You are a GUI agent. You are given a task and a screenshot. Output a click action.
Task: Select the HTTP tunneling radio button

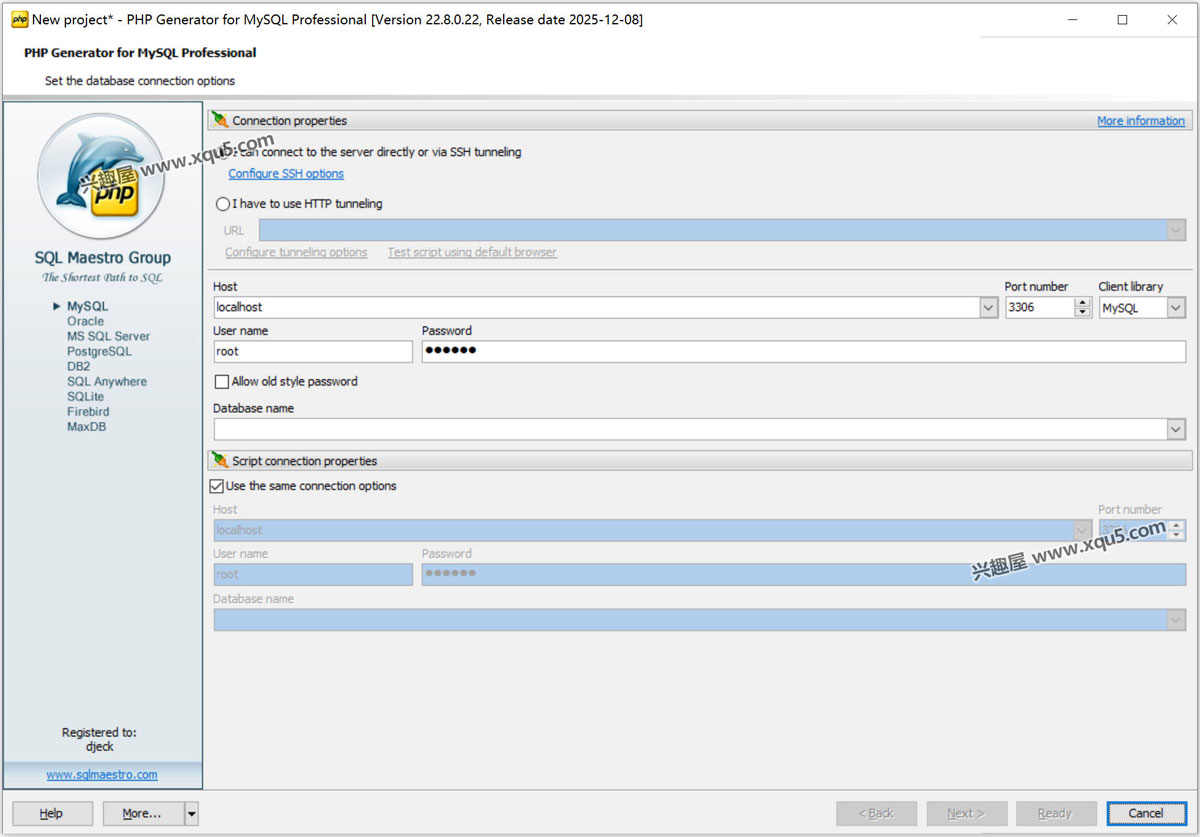pos(223,204)
